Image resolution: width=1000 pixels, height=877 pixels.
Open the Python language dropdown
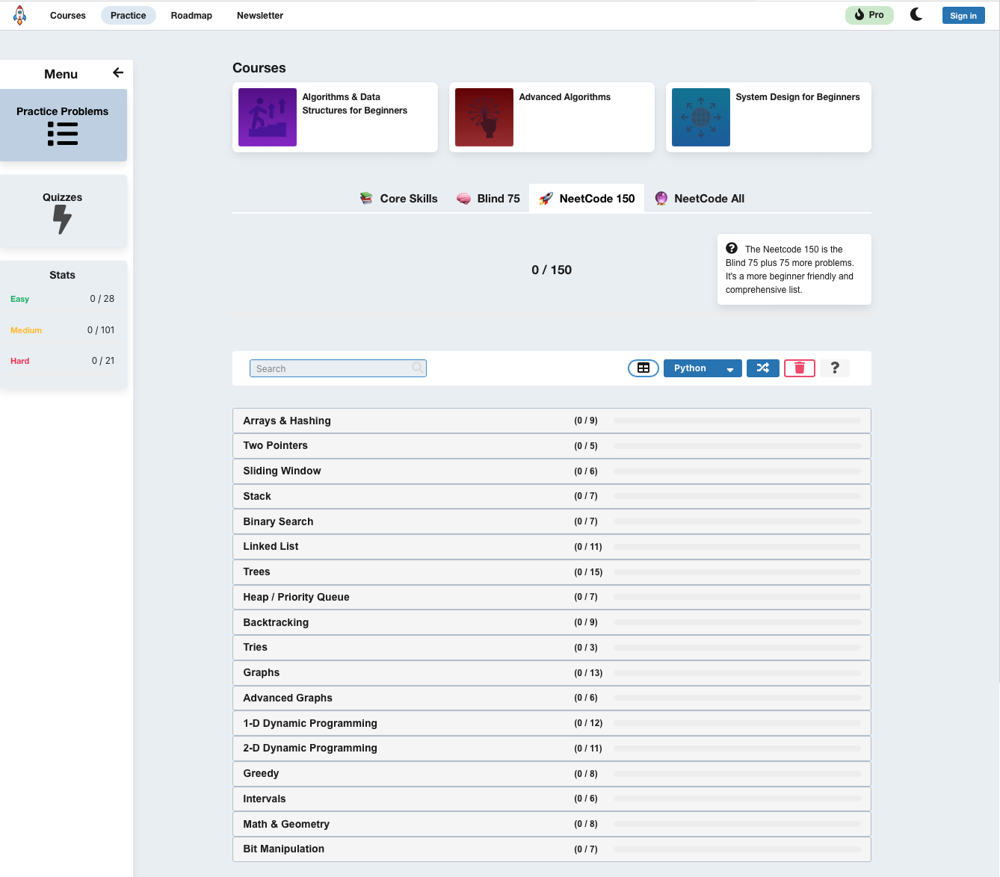(x=702, y=368)
